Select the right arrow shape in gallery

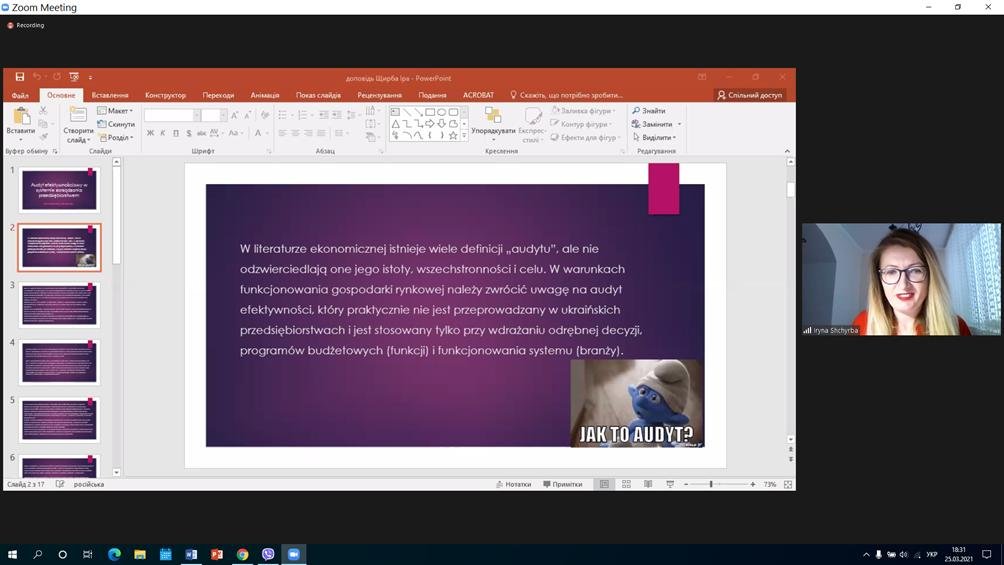430,124
